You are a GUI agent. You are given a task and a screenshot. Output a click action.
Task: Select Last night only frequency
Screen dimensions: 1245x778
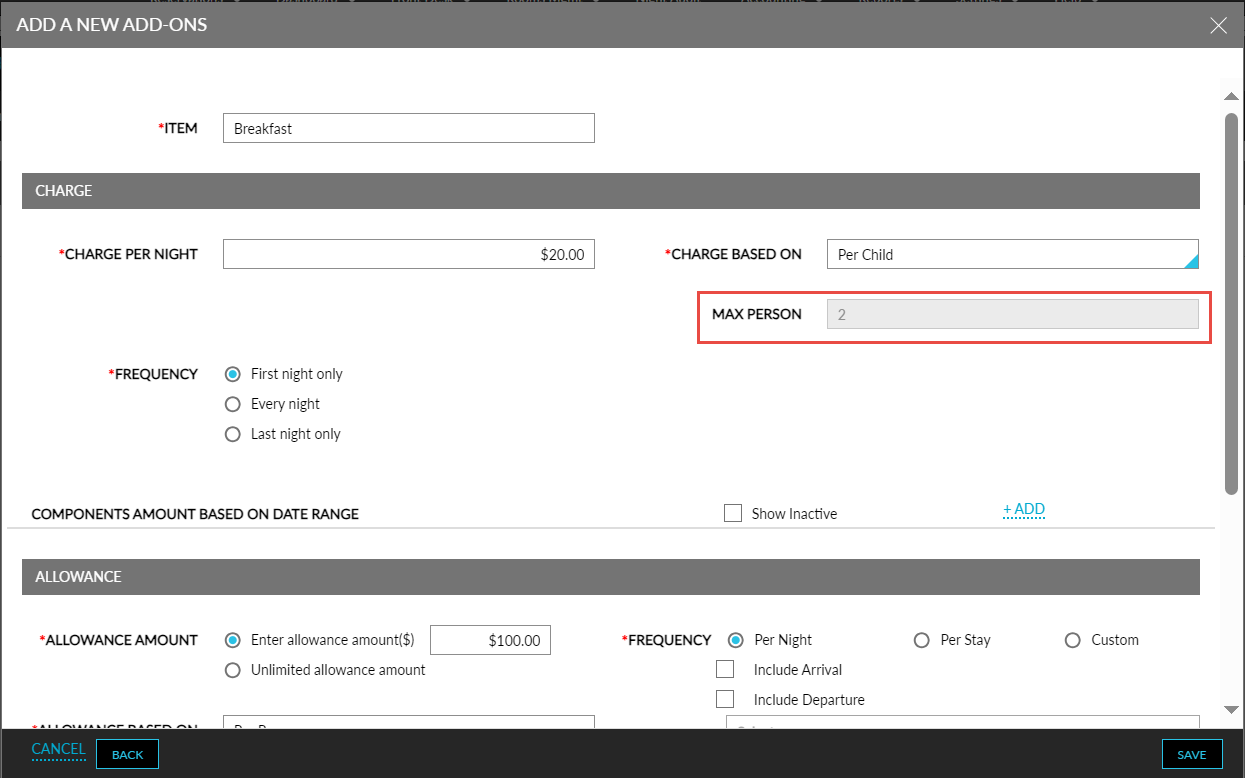(232, 433)
